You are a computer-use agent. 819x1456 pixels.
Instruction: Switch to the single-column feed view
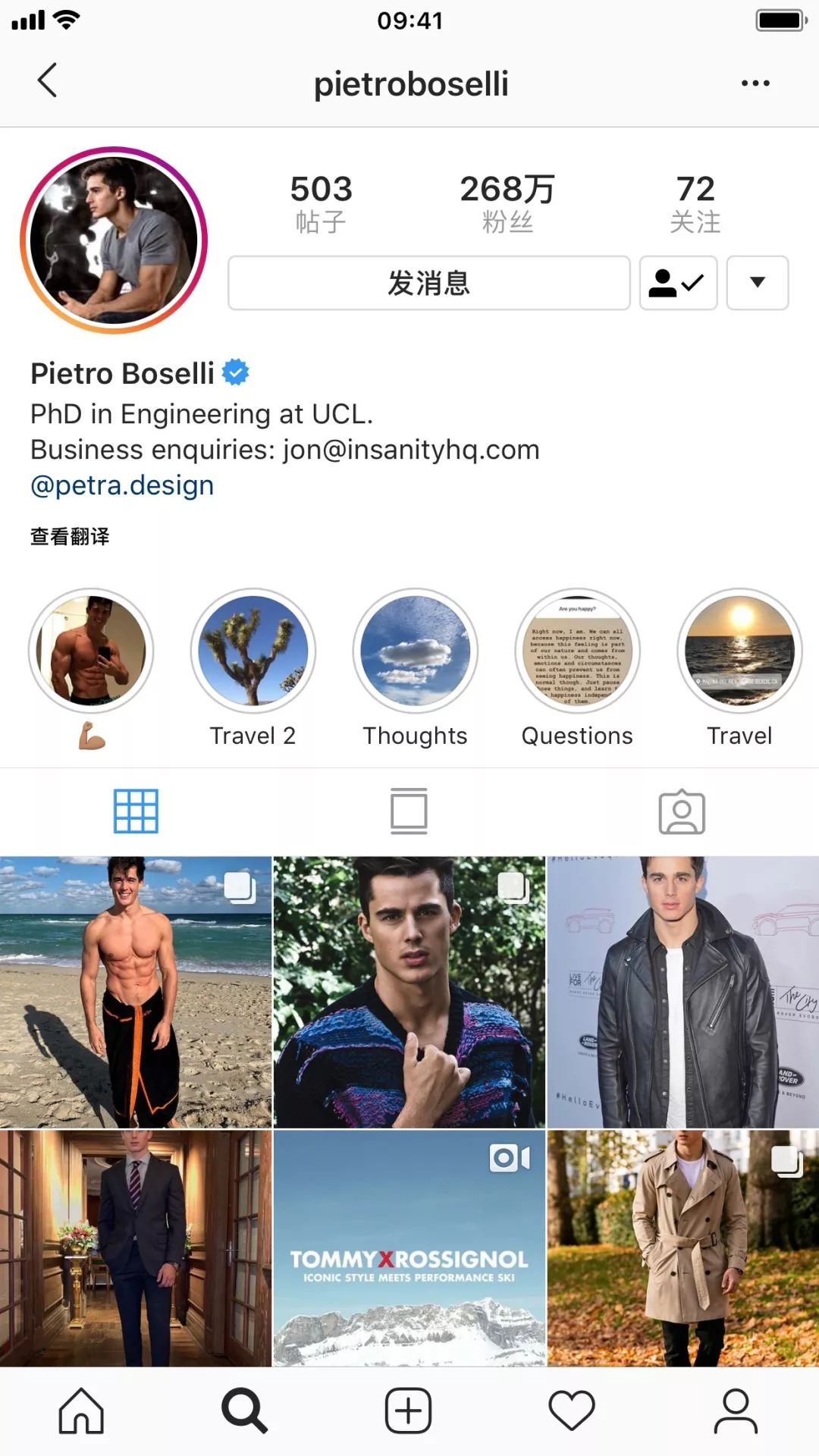coord(409,811)
